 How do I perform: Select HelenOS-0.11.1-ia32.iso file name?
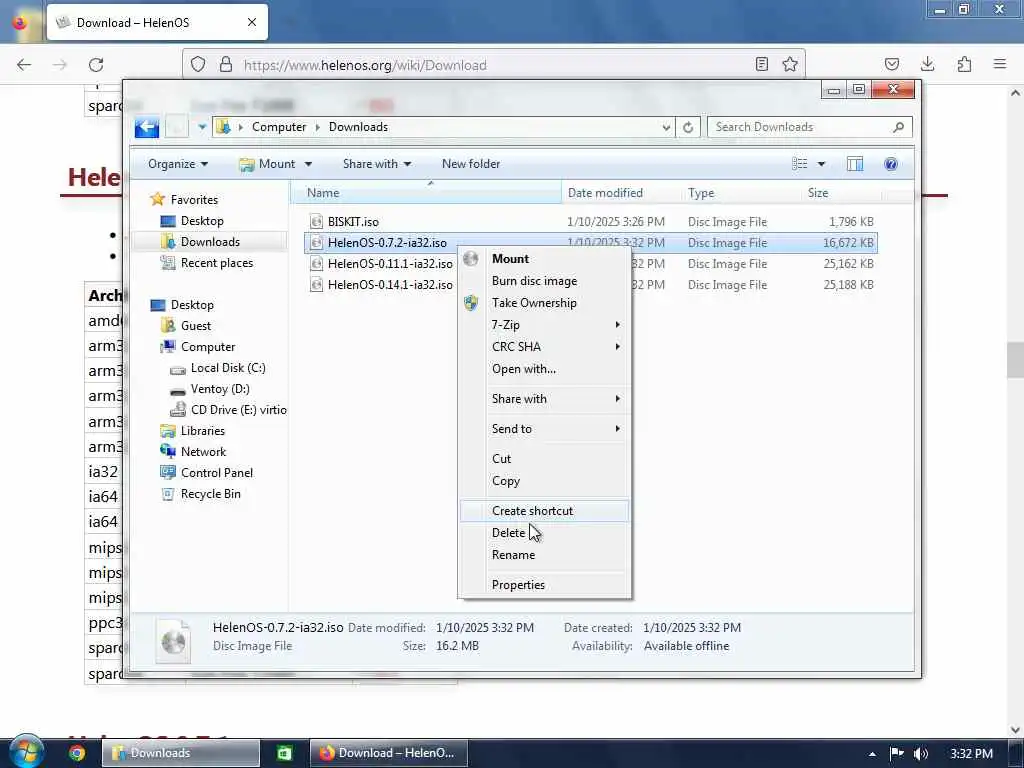390,264
